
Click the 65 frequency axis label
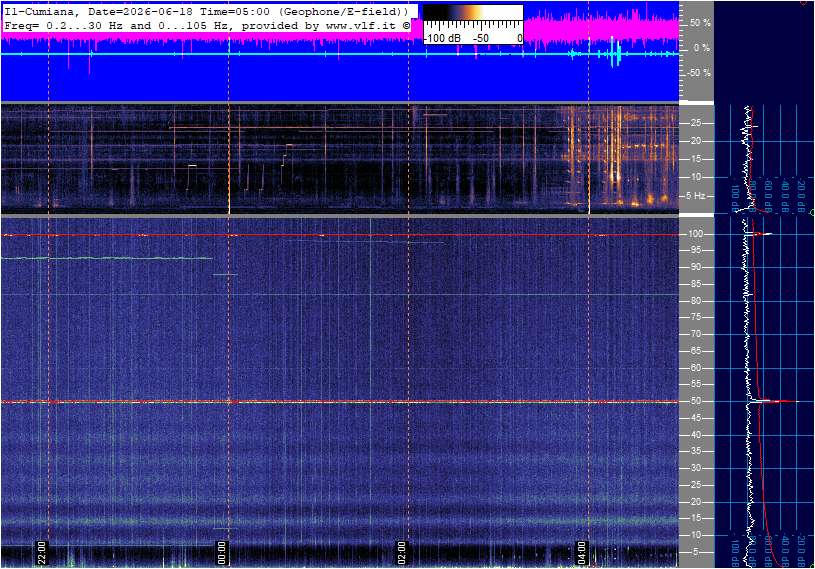click(x=695, y=351)
